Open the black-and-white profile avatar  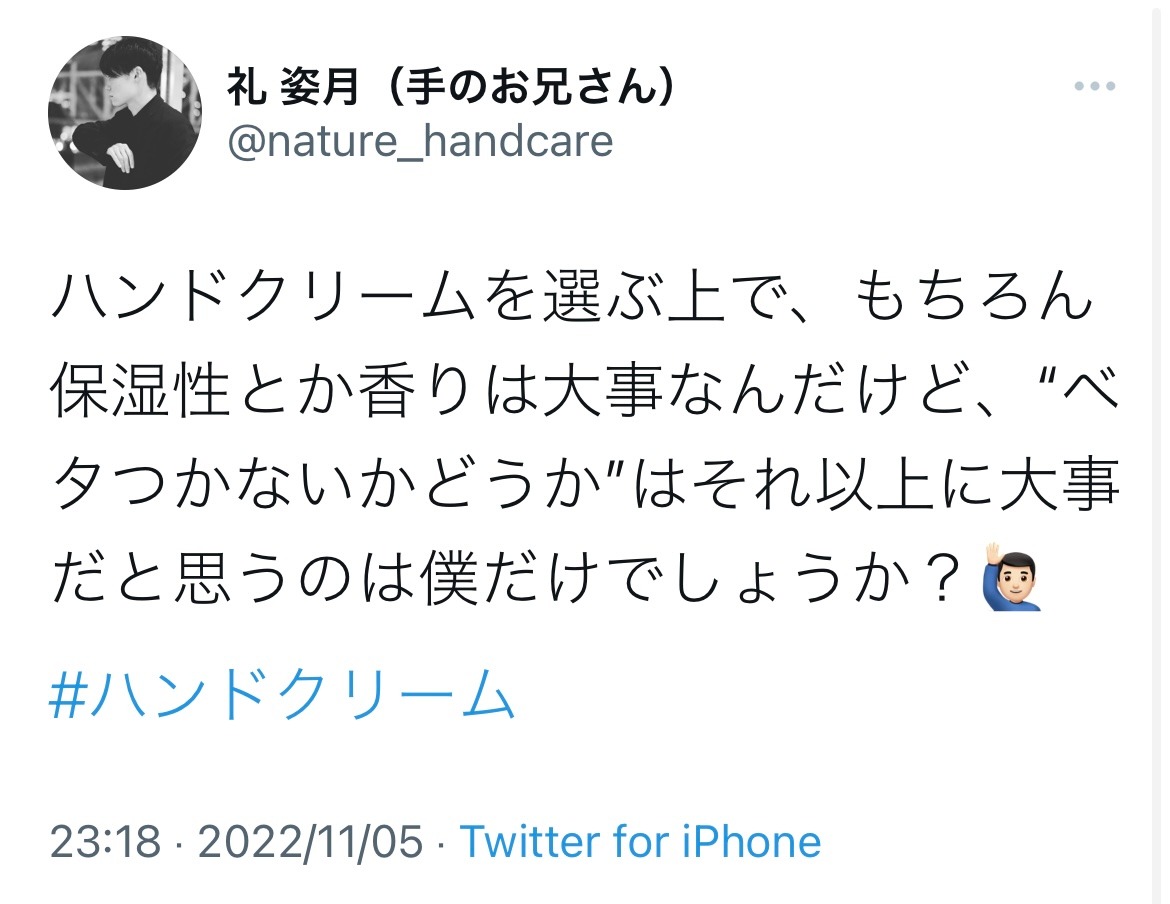(x=125, y=113)
